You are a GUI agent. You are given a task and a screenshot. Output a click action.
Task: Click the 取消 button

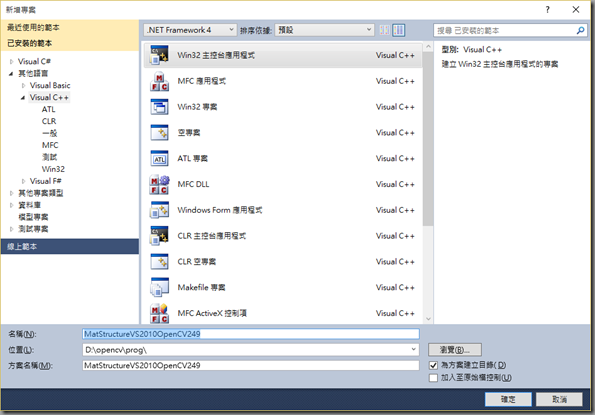pos(559,399)
